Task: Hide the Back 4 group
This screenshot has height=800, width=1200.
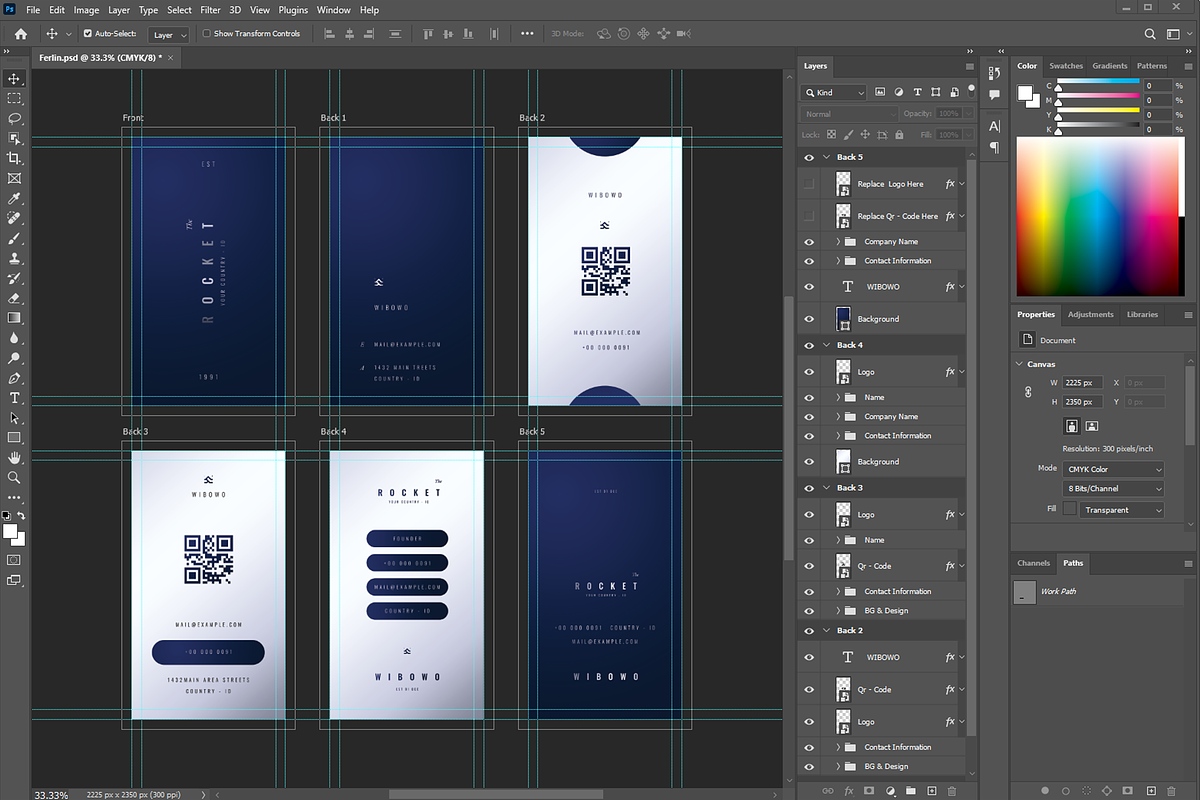Action: (809, 345)
